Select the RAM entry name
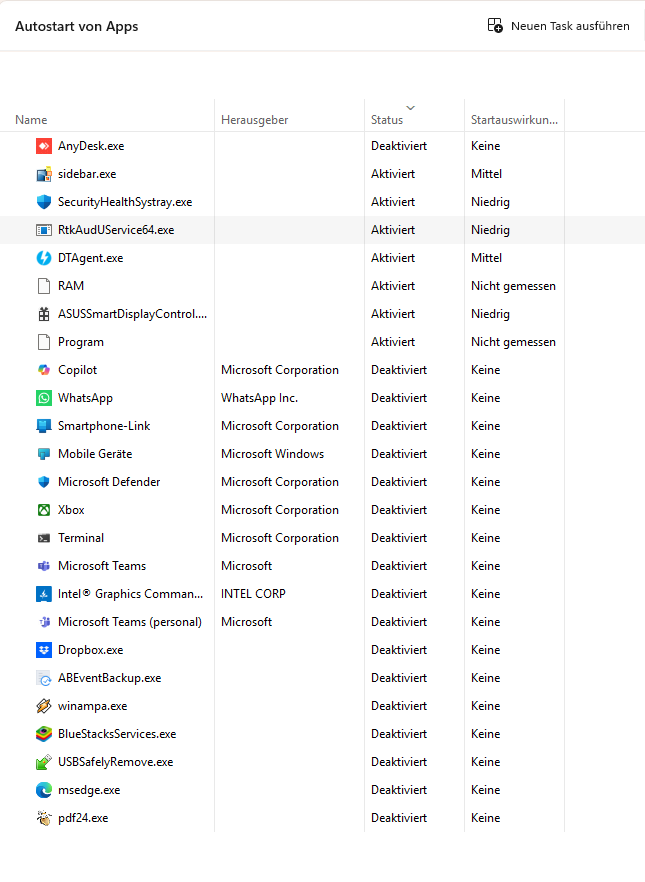Image resolution: width=645 pixels, height=882 pixels. click(x=71, y=286)
